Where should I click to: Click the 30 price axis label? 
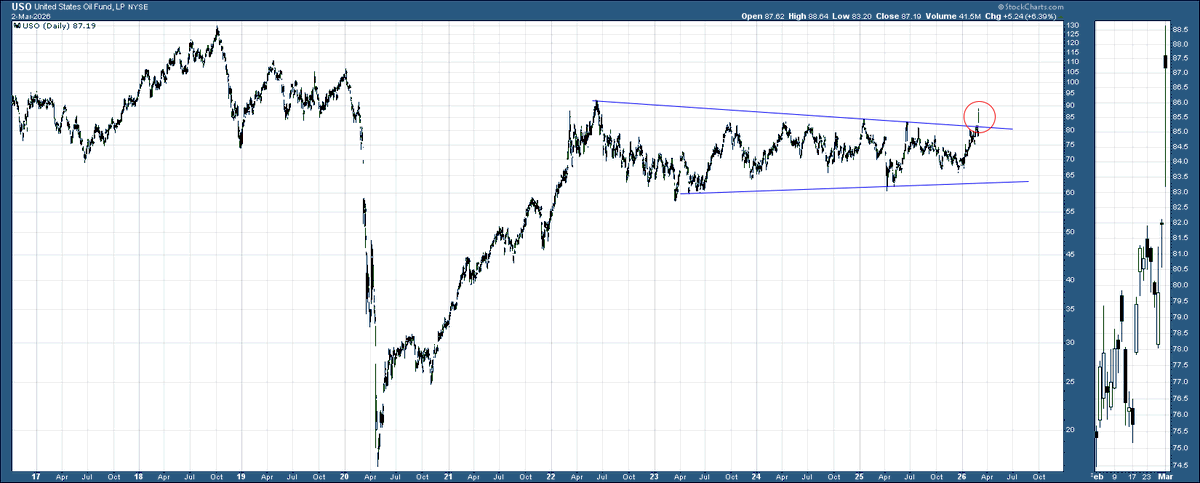click(x=1070, y=341)
